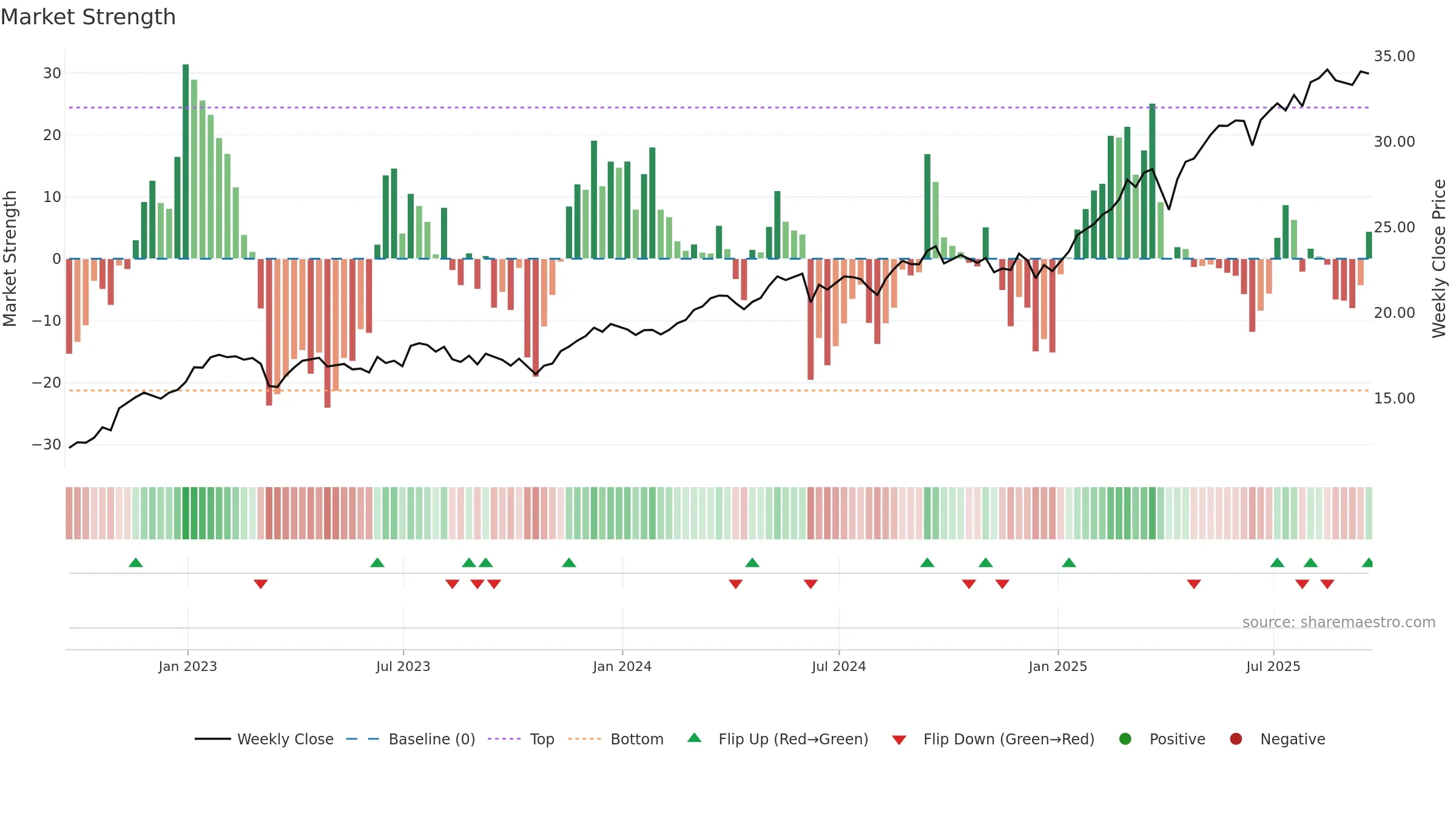Click the red flip-down marker just before Jul 2024
This screenshot has width=1456, height=819.
click(x=811, y=584)
